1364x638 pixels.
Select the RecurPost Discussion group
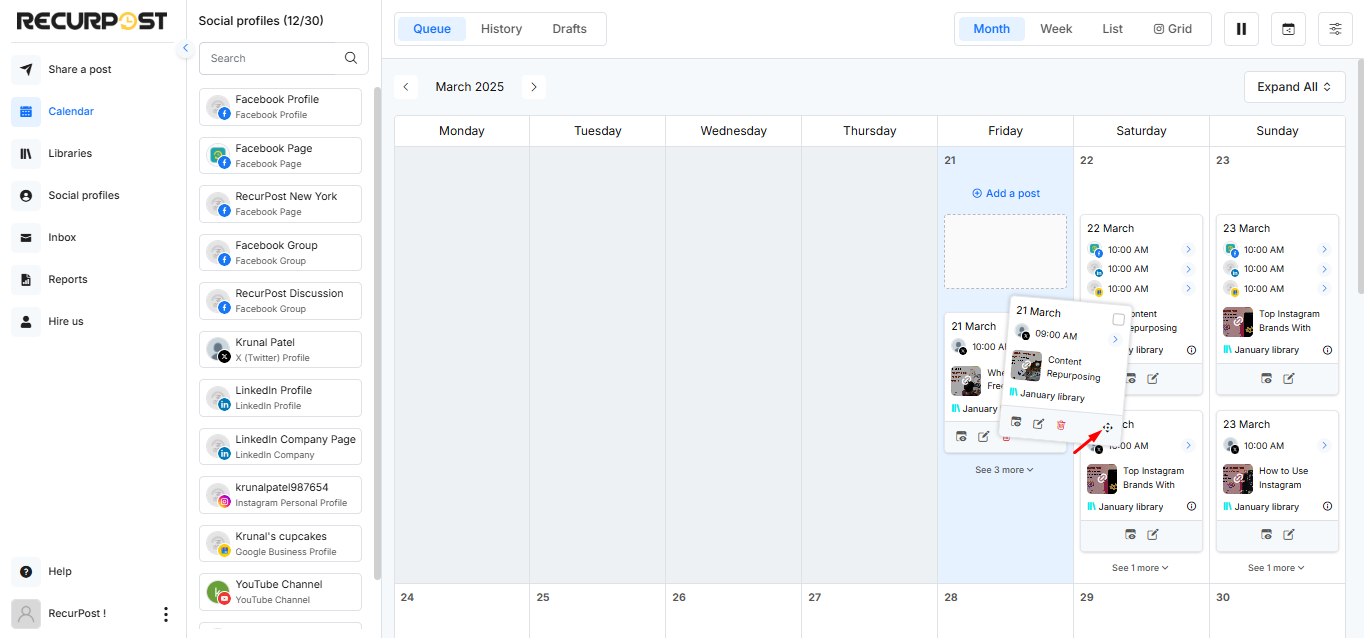click(x=280, y=301)
